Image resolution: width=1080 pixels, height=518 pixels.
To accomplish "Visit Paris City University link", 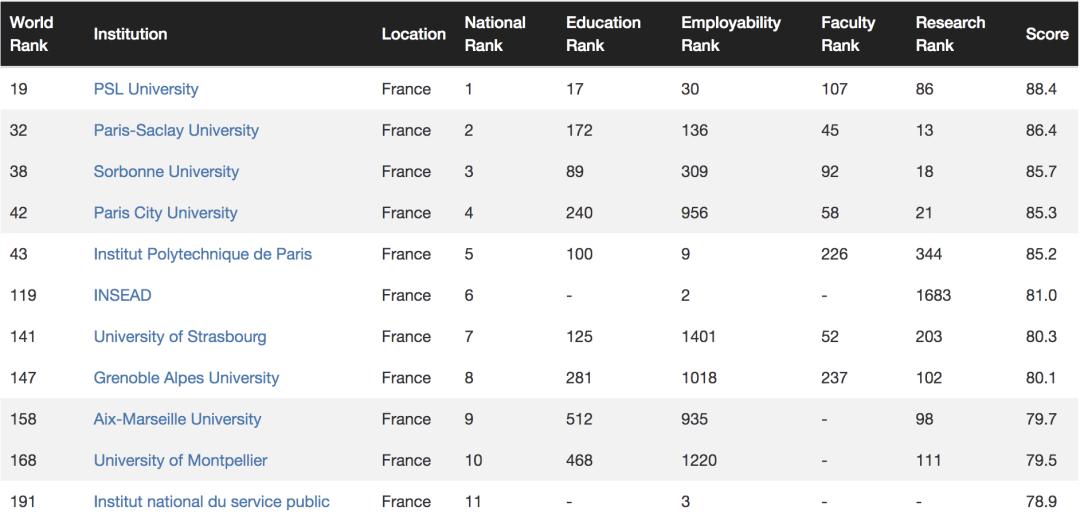I will 165,213.
